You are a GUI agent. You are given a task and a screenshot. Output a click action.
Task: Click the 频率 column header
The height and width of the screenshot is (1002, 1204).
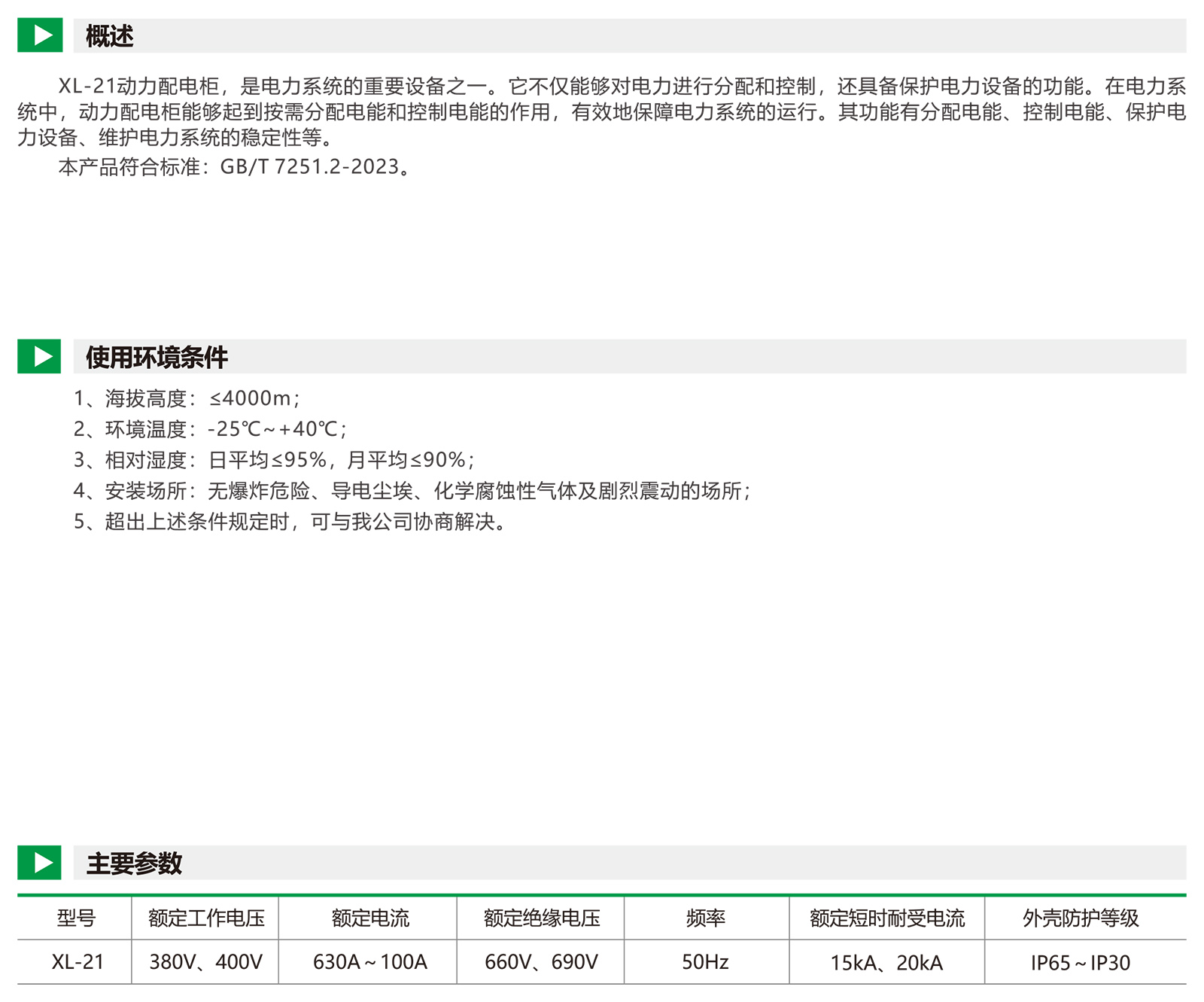coord(705,918)
